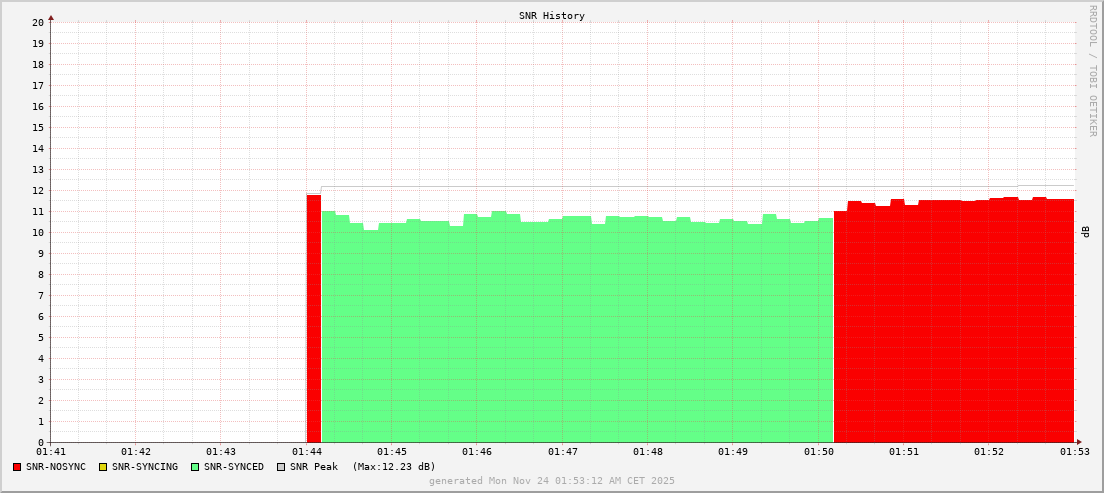Click the yellow SNR-SYNCING legend swatch
The width and height of the screenshot is (1104, 493).
[x=102, y=467]
